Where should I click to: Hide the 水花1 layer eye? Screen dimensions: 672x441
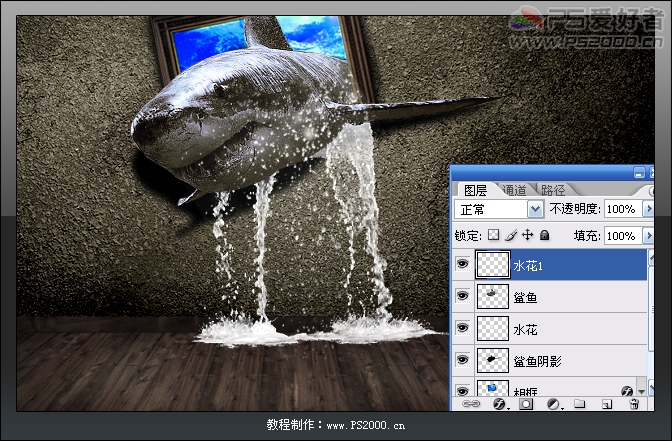tap(462, 264)
